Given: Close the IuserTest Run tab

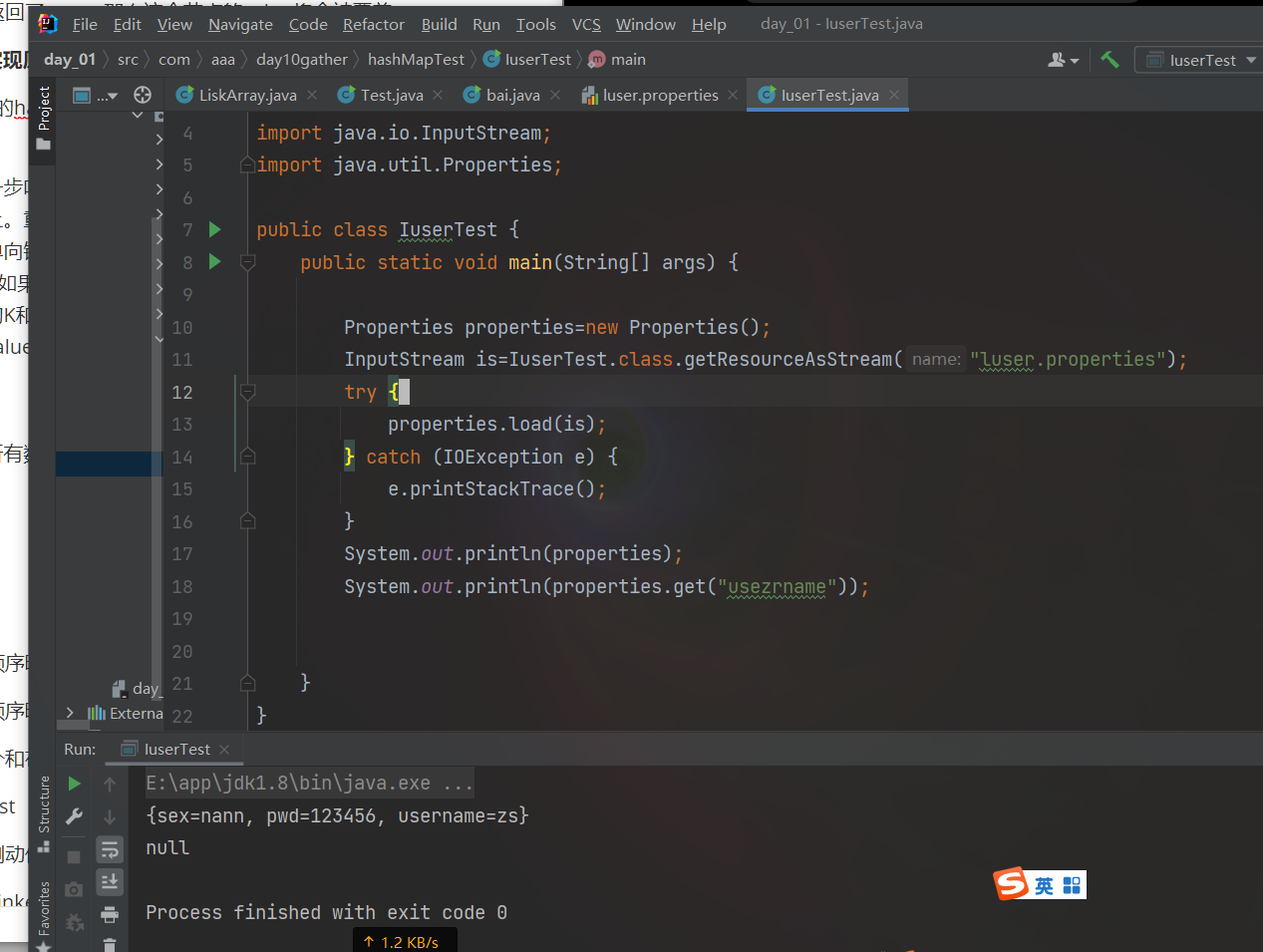Looking at the screenshot, I should click(224, 750).
